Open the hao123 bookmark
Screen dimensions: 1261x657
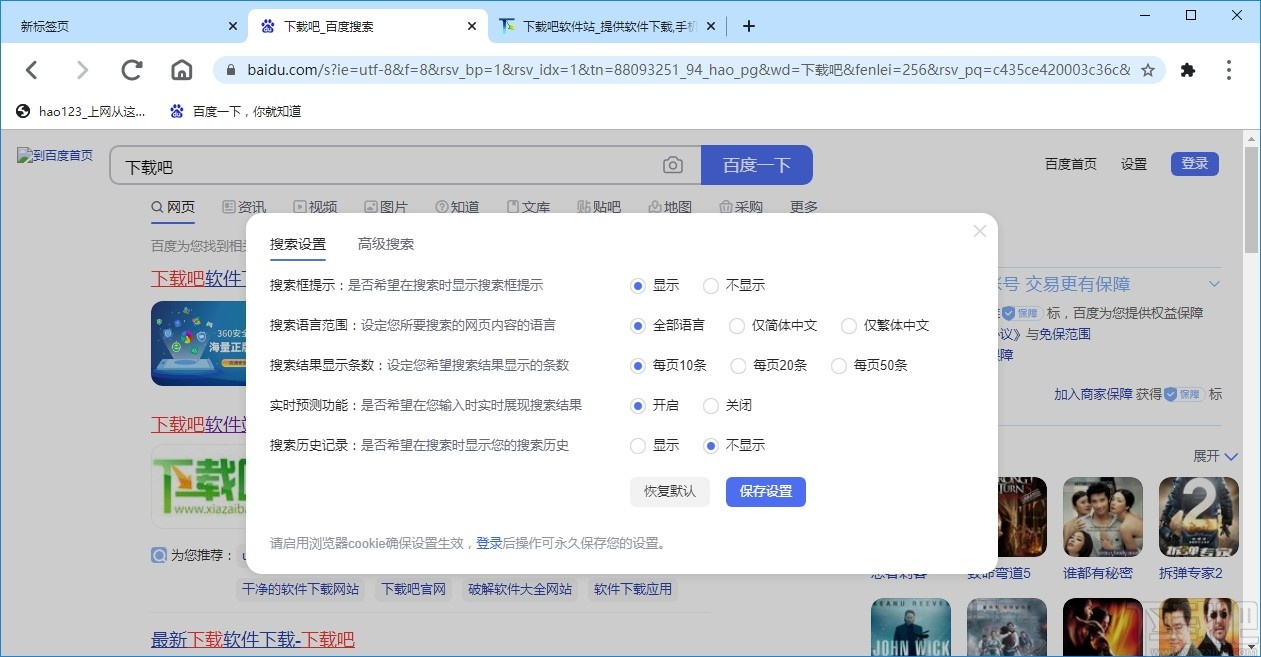tap(80, 111)
